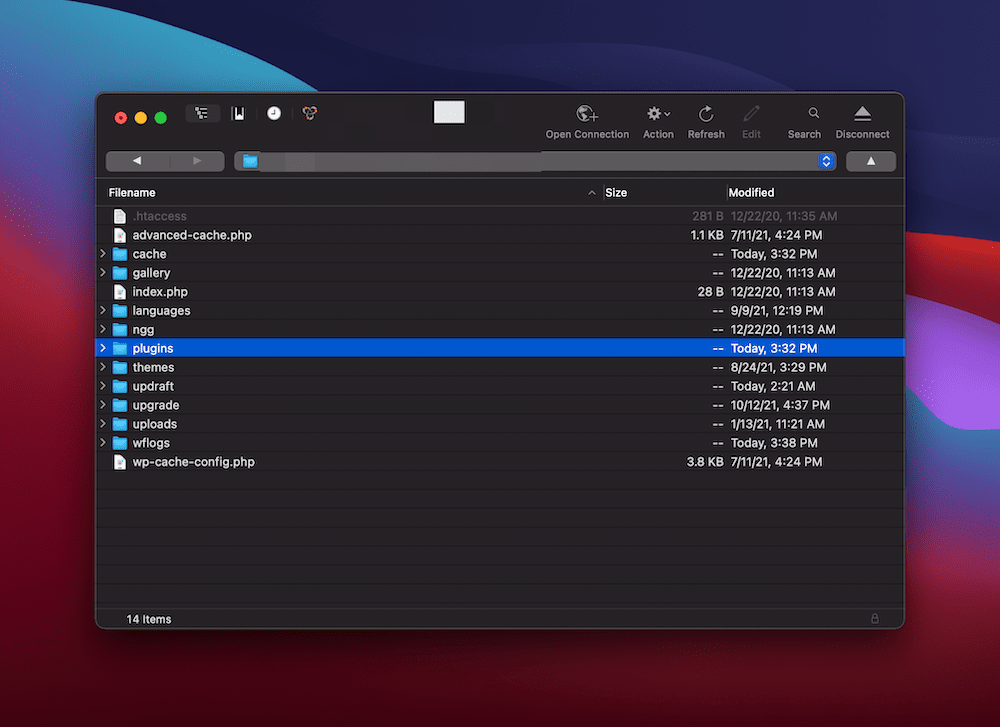Switch to the browser outline view icon
Image resolution: width=1000 pixels, height=727 pixels.
click(202, 114)
